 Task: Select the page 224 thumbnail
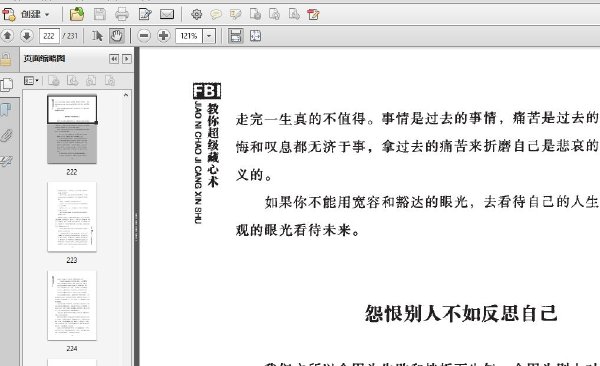pyautogui.click(x=72, y=305)
